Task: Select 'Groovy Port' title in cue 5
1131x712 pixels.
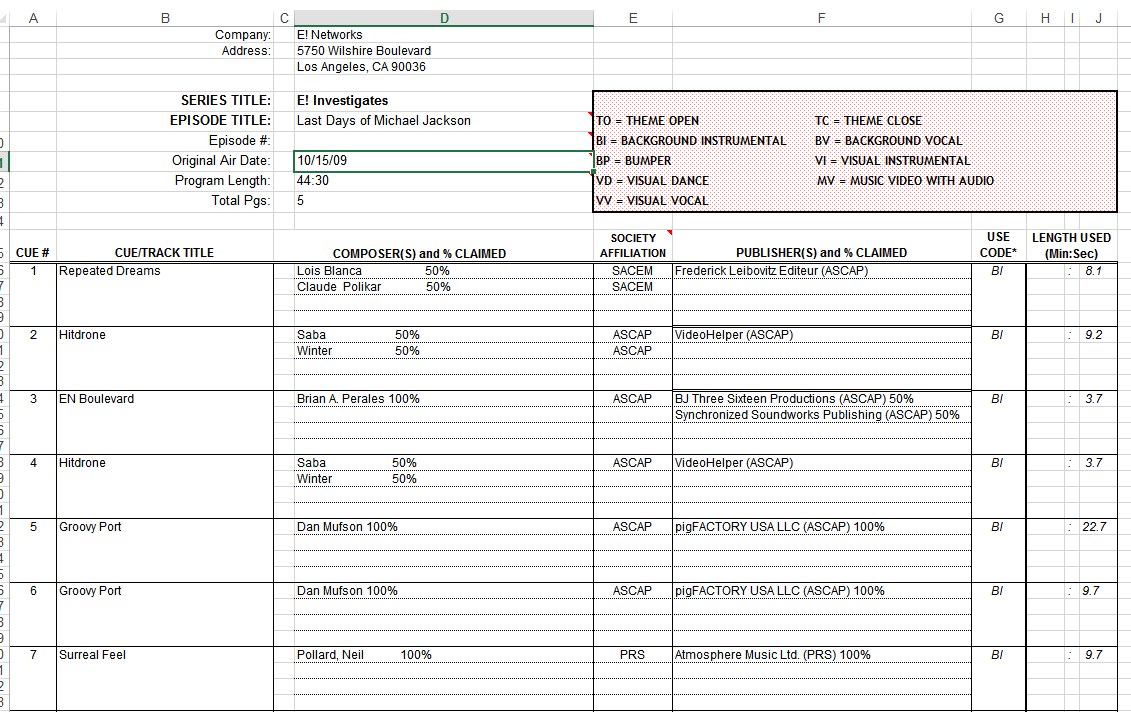Action: click(x=90, y=527)
